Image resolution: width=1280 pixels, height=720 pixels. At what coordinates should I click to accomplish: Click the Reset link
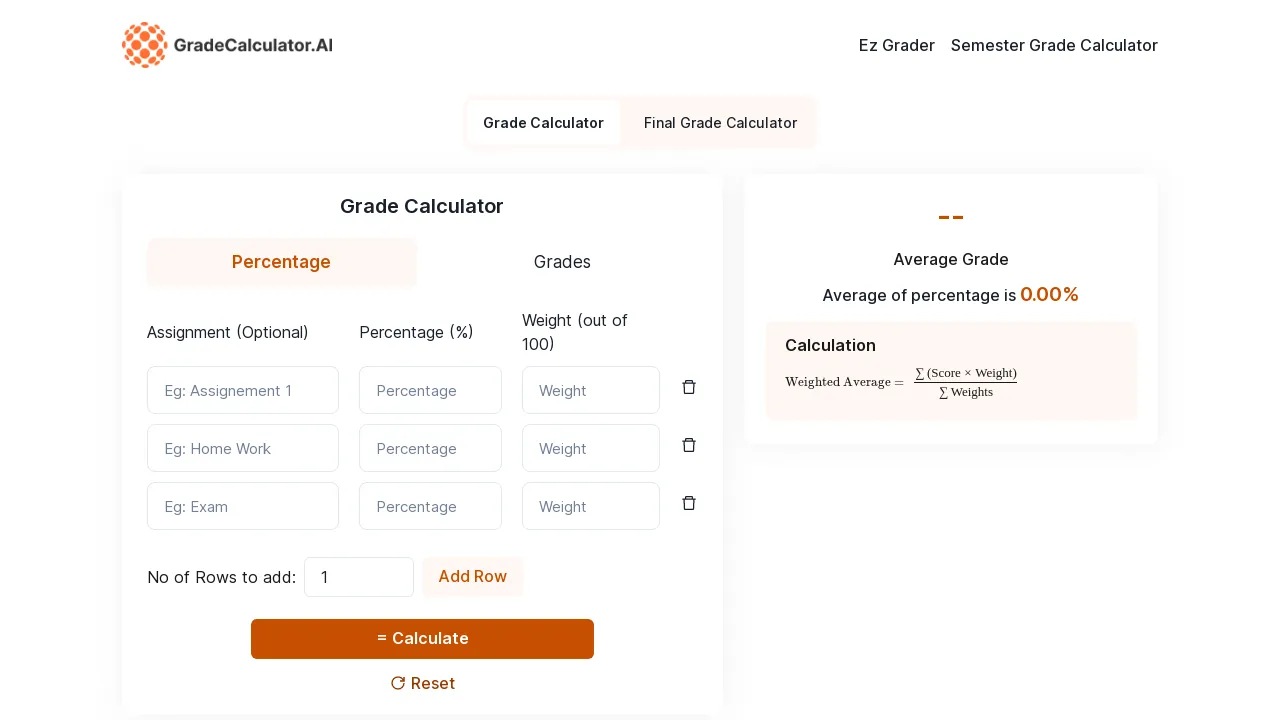433,683
